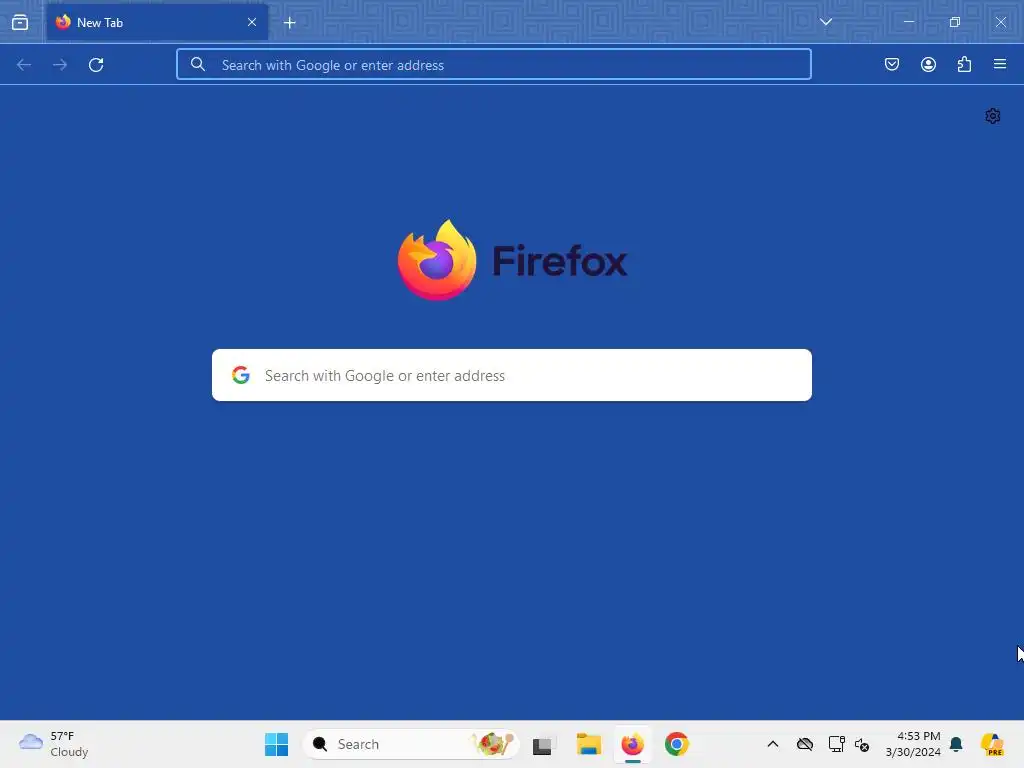Go forward with Forward arrow
Screen dimensions: 1024x768
click(x=60, y=65)
